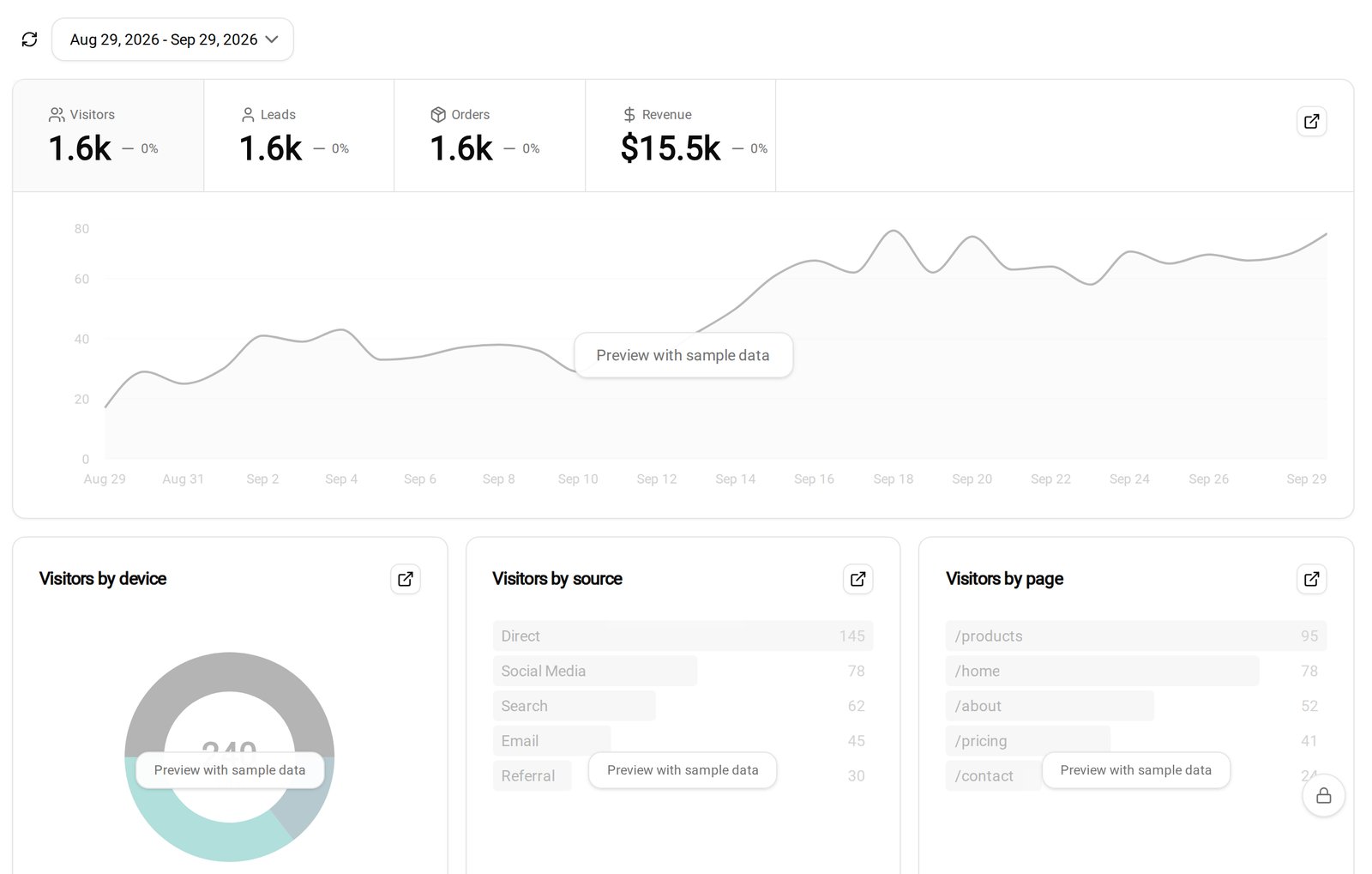The image size is (1372, 874).
Task: Click the Visitors by page heading
Action: click(1005, 579)
